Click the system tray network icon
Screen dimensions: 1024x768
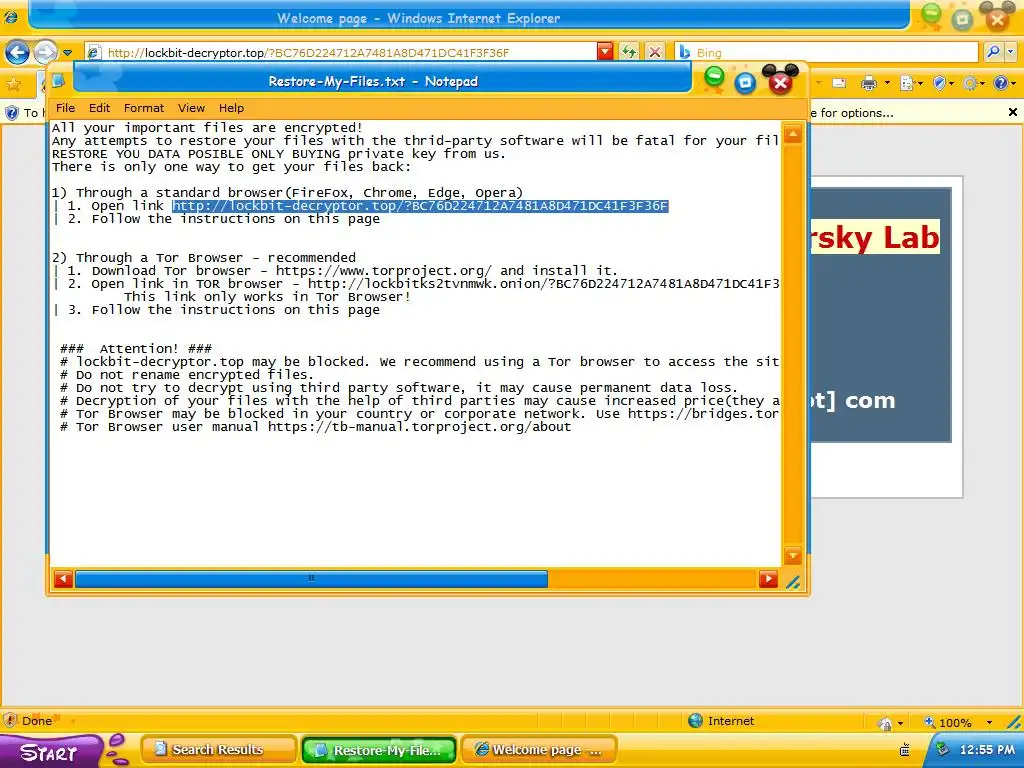pos(942,749)
